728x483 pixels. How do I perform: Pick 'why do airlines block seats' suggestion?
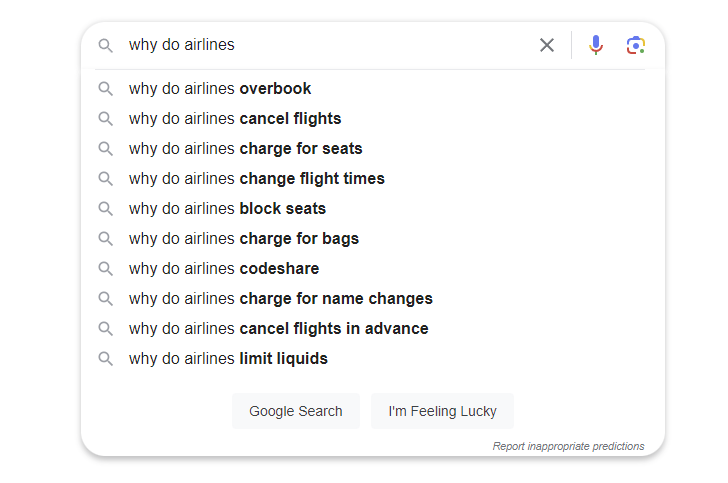tap(227, 209)
